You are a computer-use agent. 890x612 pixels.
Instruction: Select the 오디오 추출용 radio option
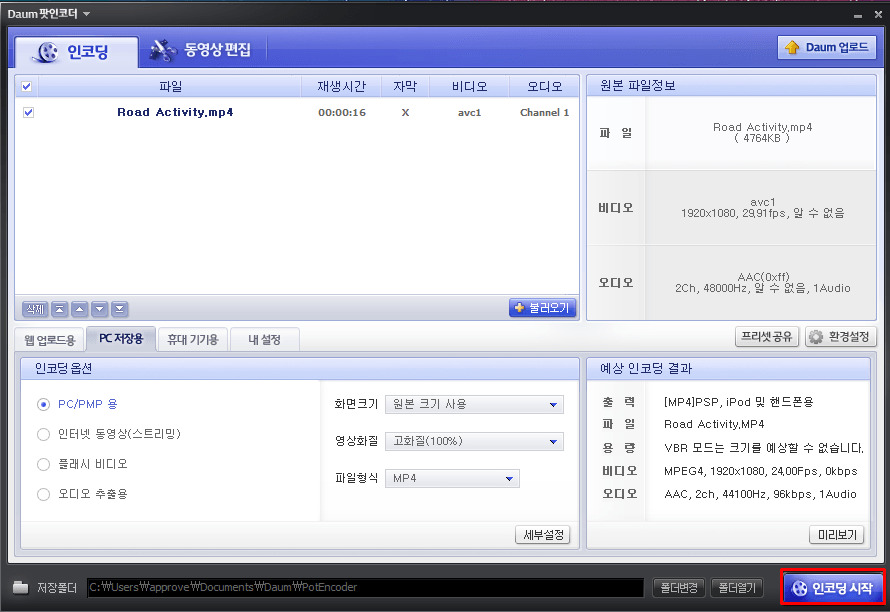[43, 494]
